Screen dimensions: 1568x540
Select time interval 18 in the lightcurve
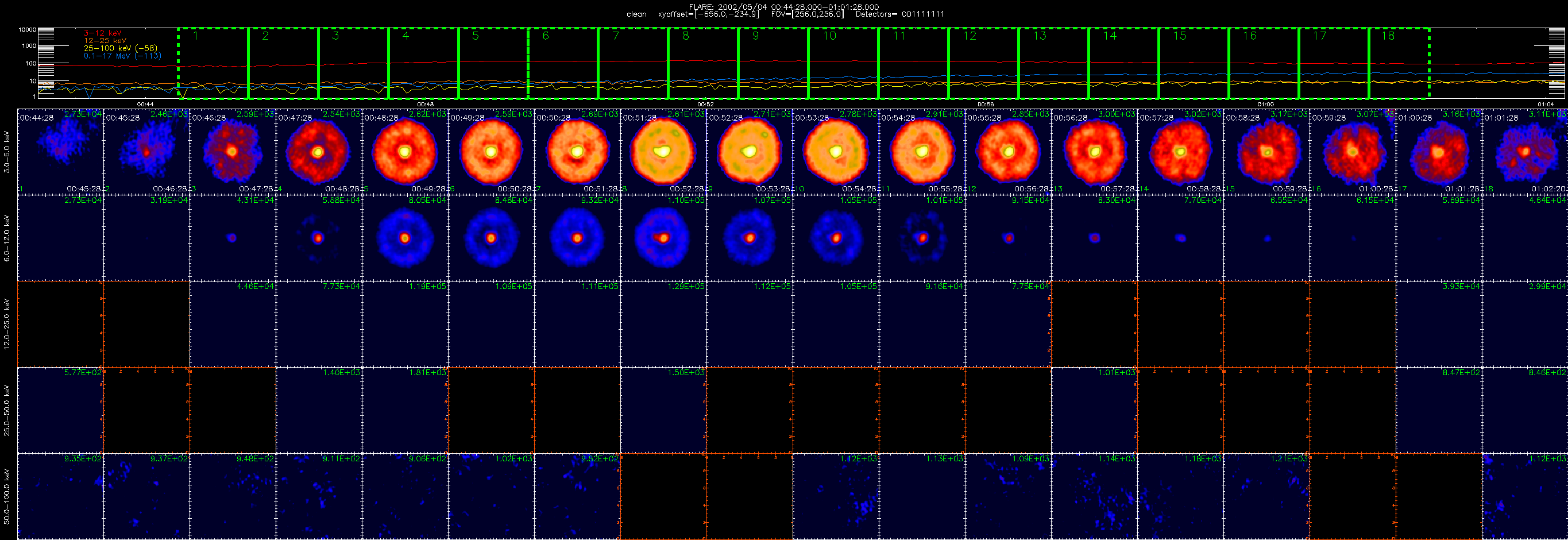[x=1399, y=63]
